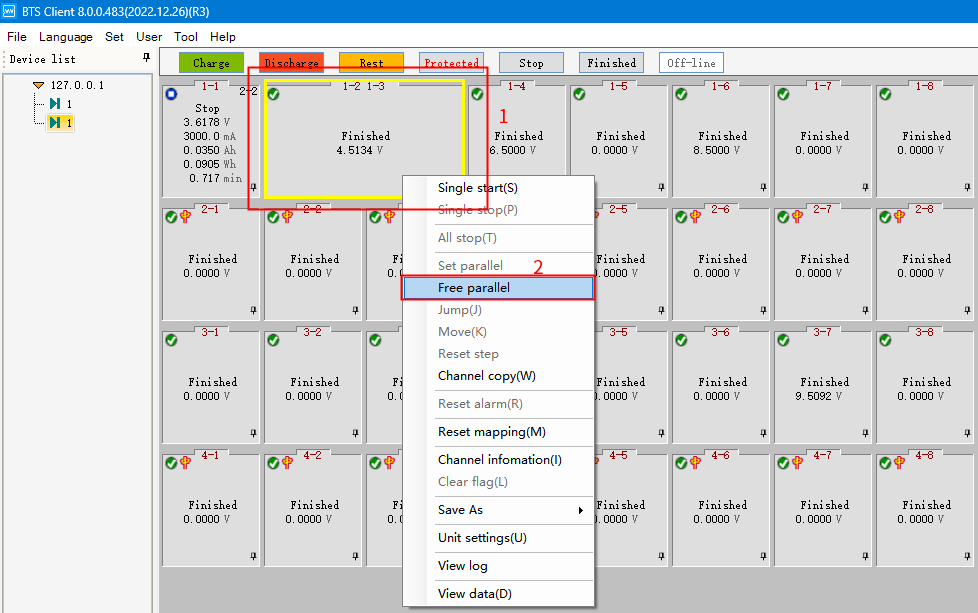Toggle the green Charge status filter
978x613 pixels.
pos(211,63)
